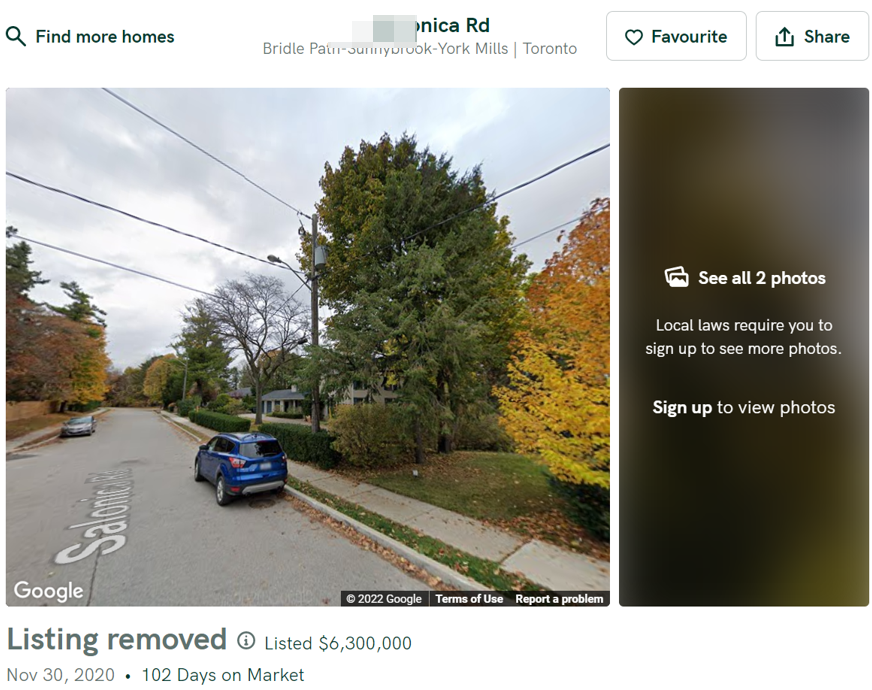The height and width of the screenshot is (690, 872).
Task: Click Report a problem link
Action: coord(559,599)
